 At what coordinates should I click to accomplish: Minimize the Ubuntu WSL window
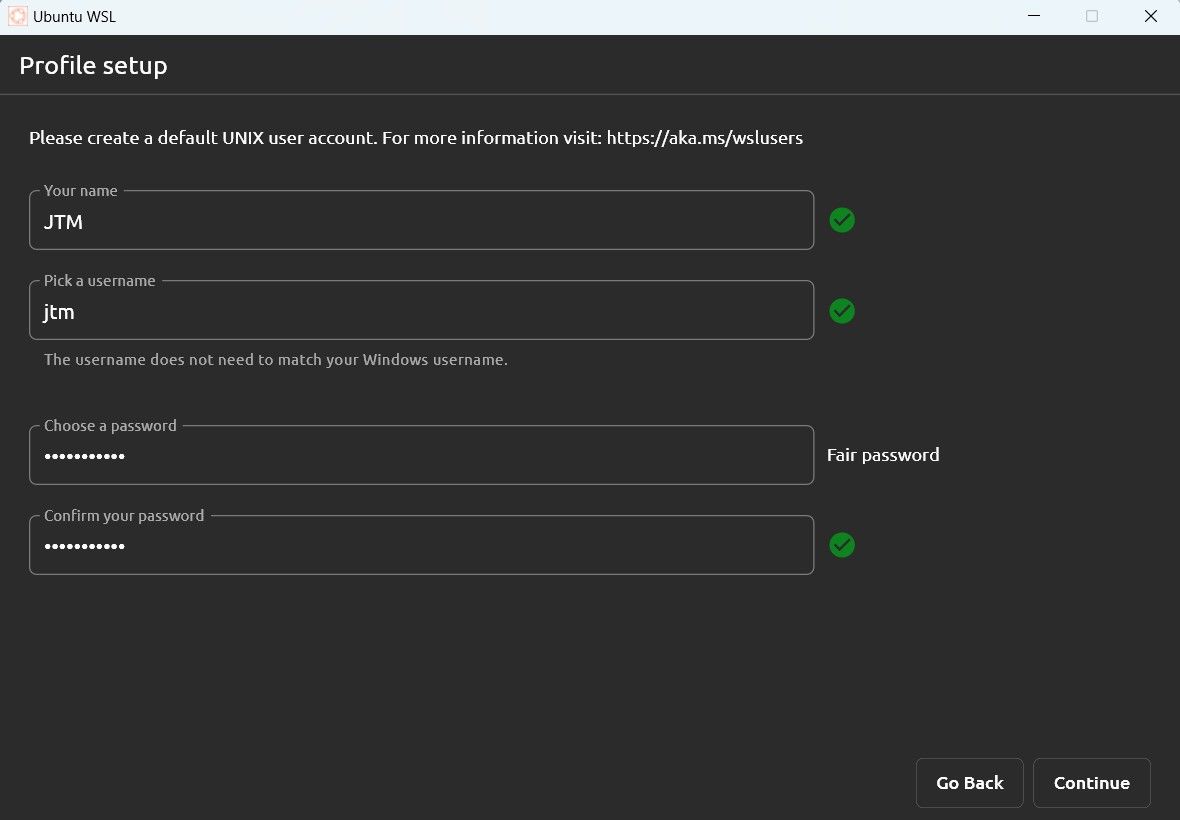tap(1034, 16)
